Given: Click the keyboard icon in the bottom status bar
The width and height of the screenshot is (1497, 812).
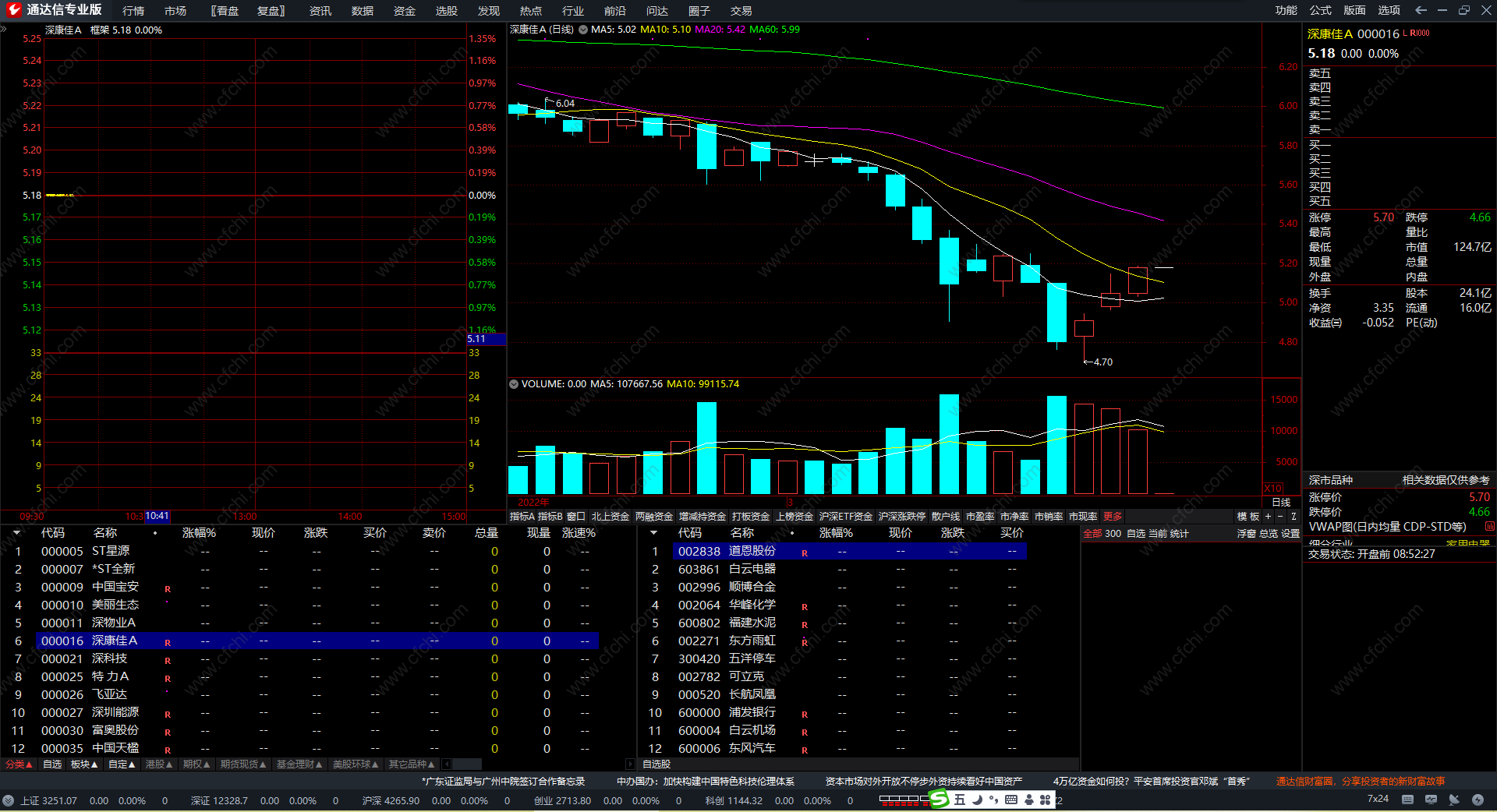Looking at the screenshot, I should [x=1407, y=800].
